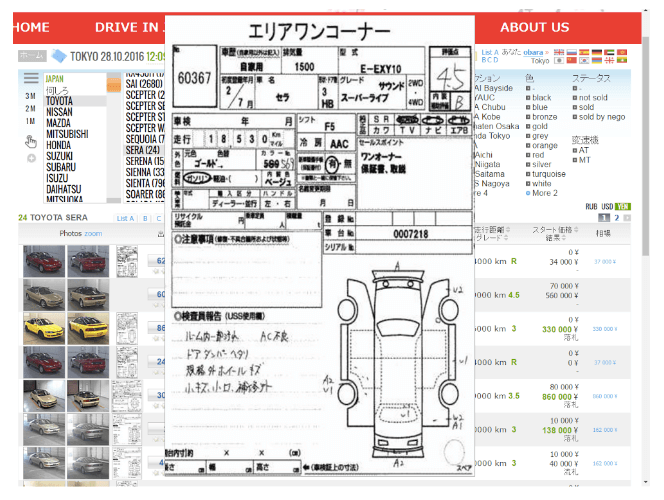Switch currency to USD
Viewport: 664px width, 500px height.
pyautogui.click(x=607, y=207)
